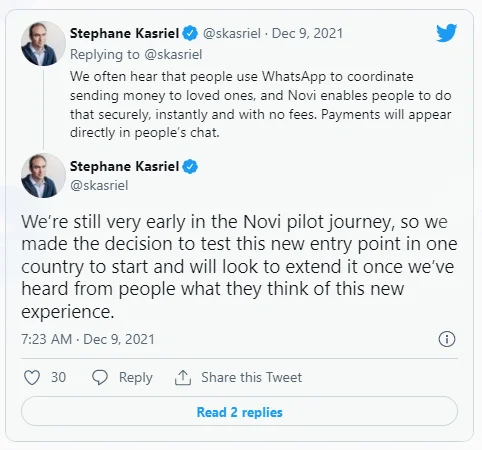Open the tweet info circle icon
The image size is (482, 450).
(447, 339)
